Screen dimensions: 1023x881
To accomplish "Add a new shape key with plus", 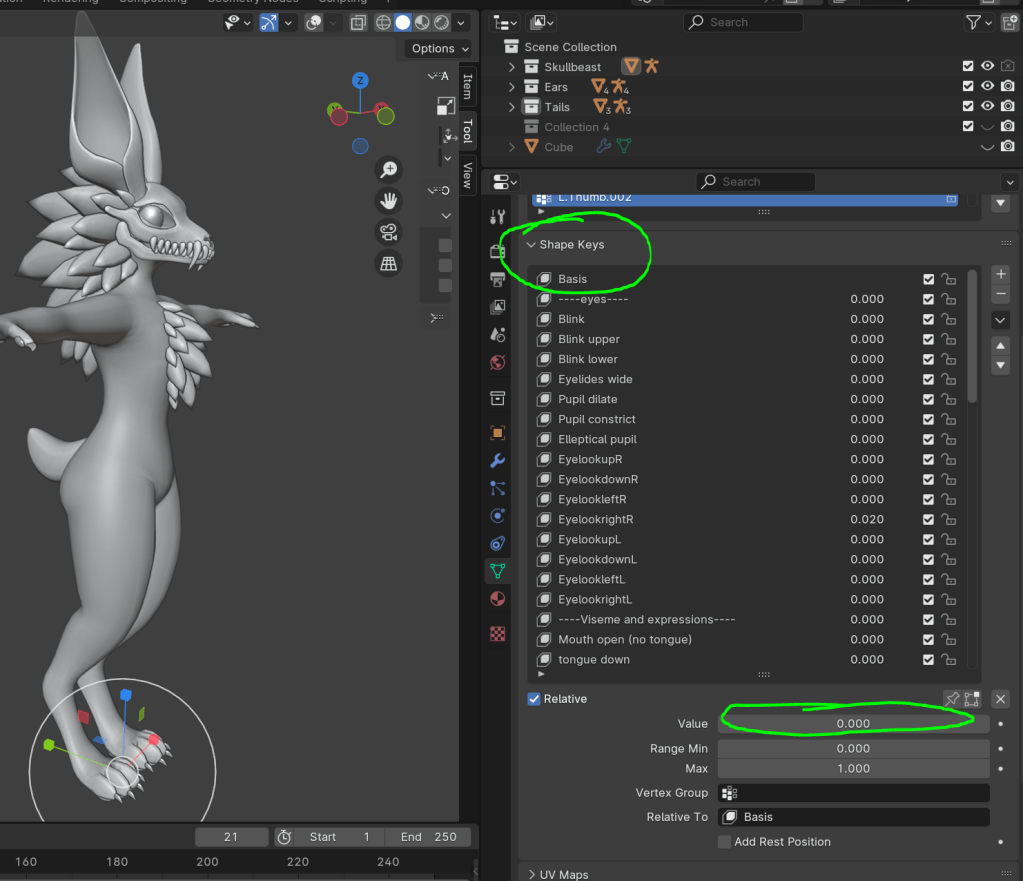I will [1000, 274].
